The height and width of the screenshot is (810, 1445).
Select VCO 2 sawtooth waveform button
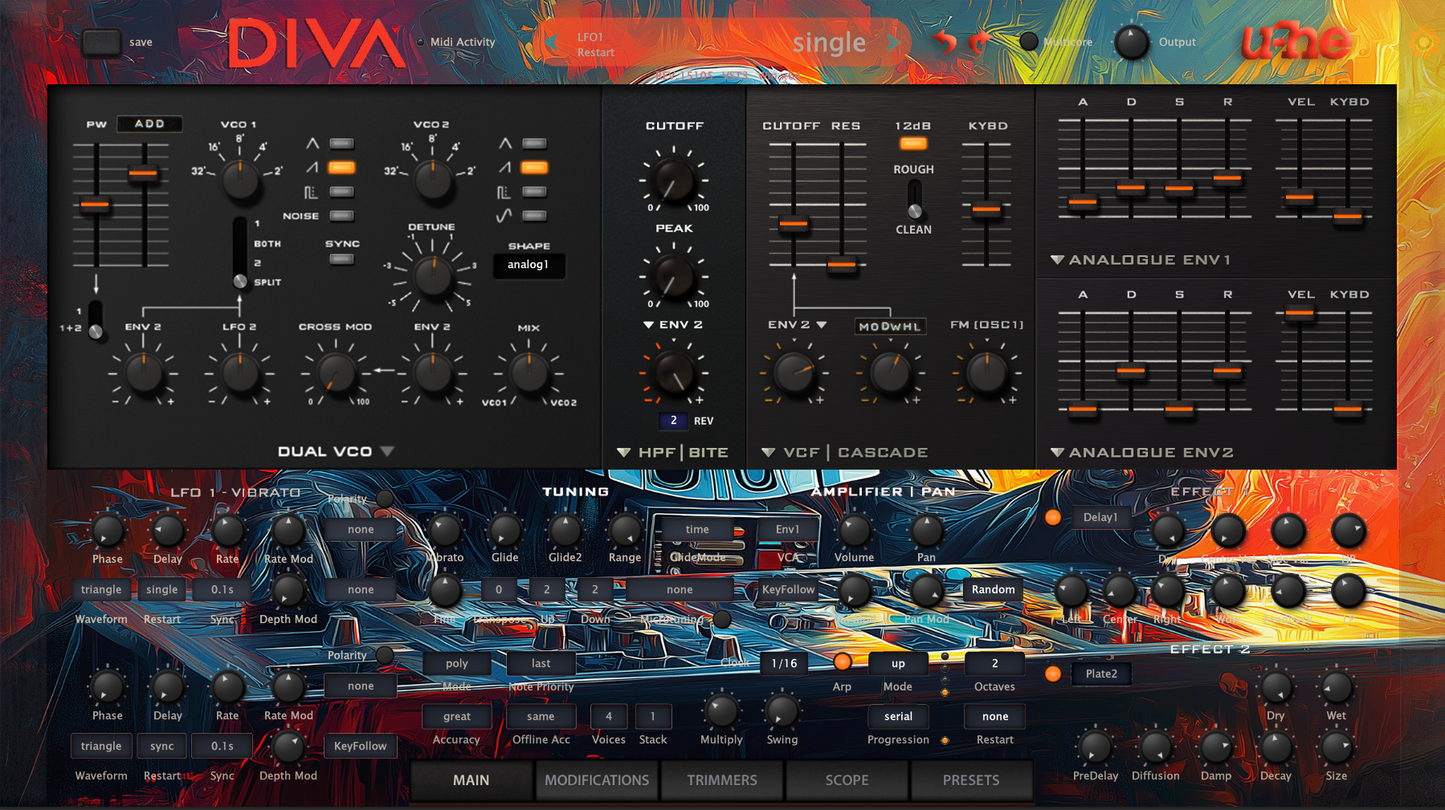[534, 167]
